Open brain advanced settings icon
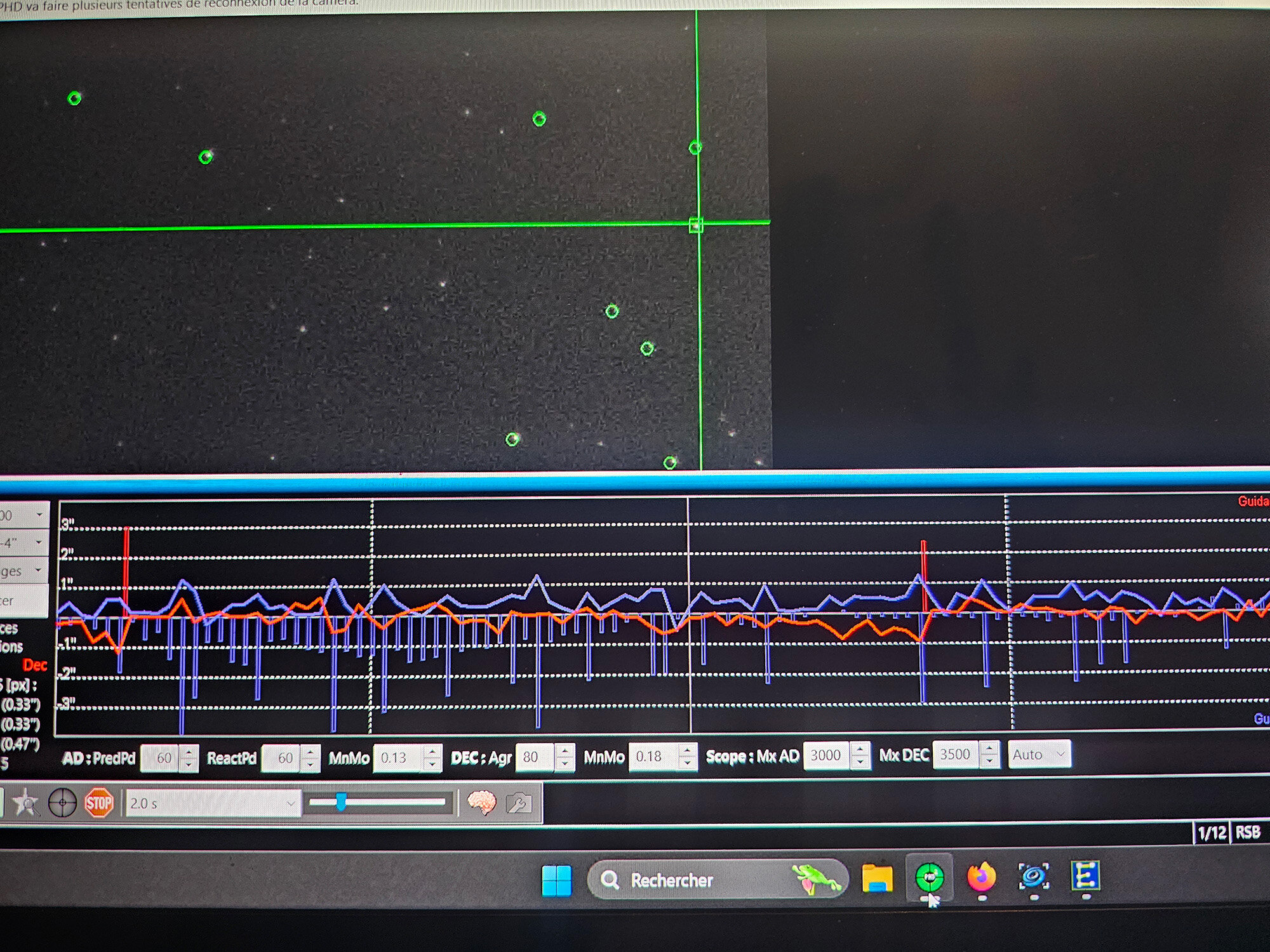 point(481,803)
